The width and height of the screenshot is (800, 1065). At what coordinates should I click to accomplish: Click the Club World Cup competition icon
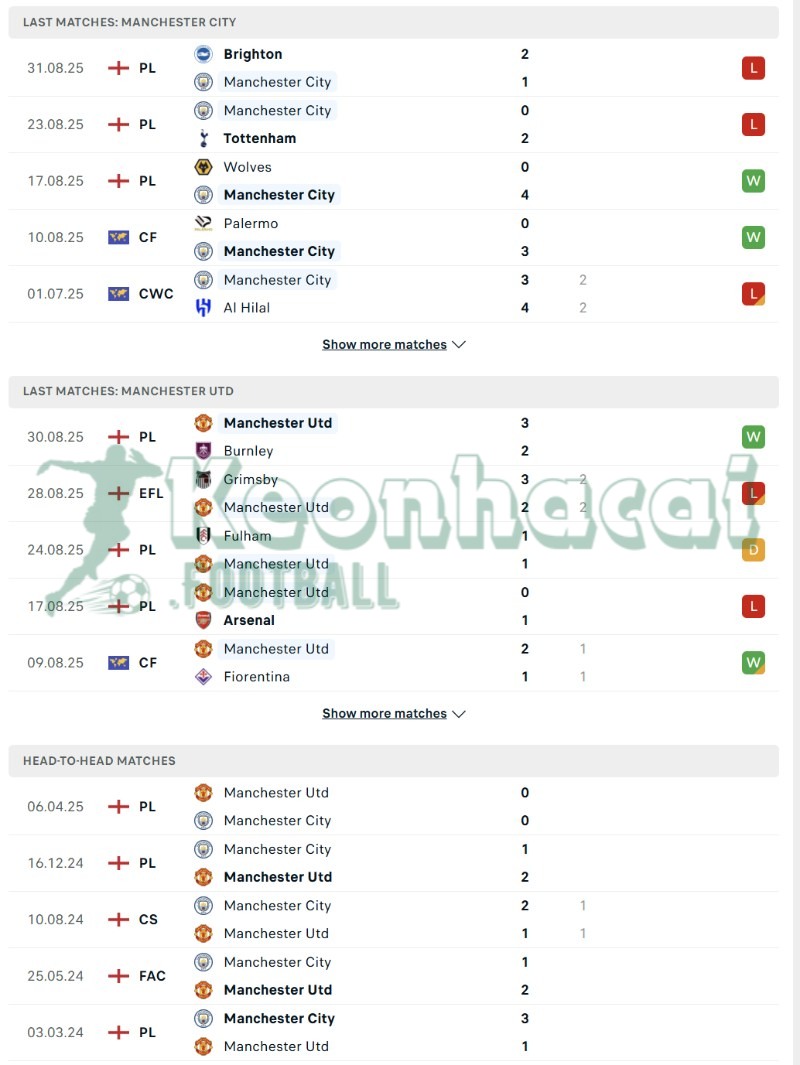click(120, 293)
